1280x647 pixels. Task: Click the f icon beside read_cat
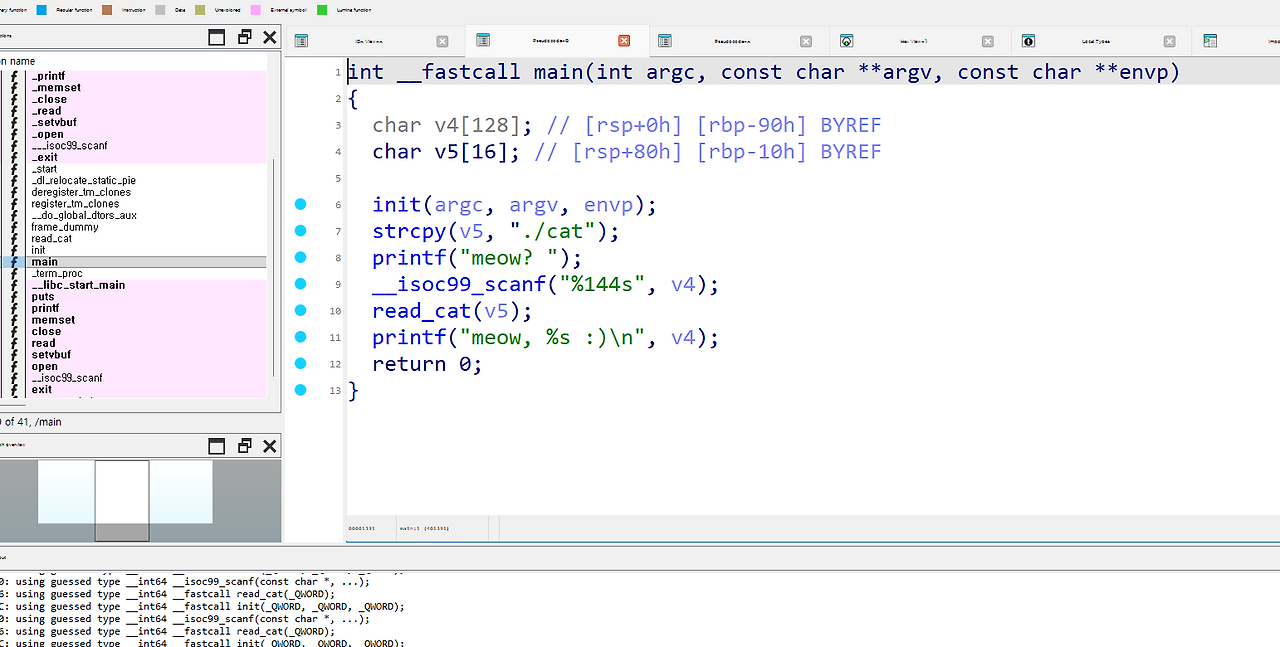(x=14, y=239)
